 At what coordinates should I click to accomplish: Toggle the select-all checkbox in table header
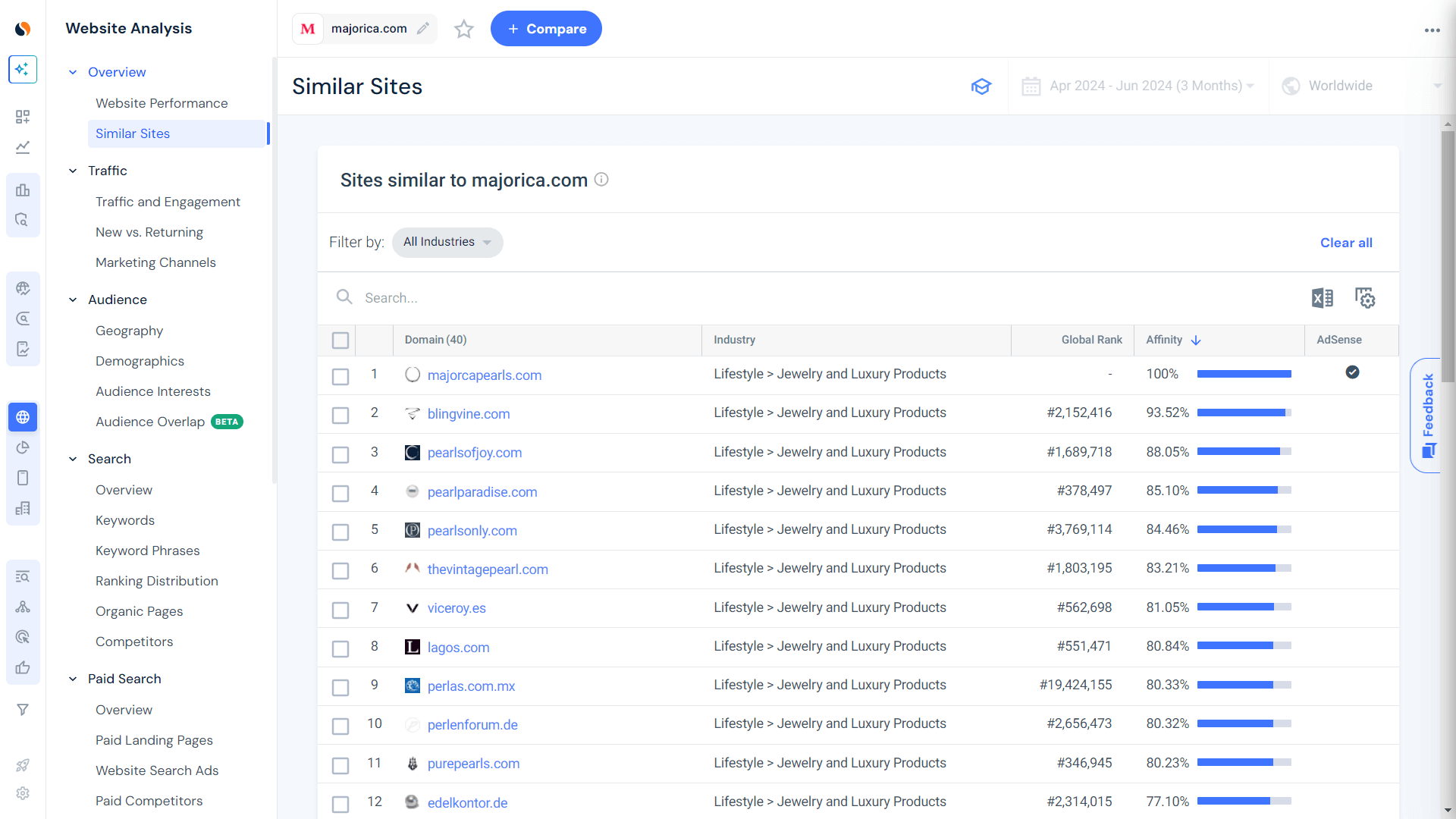(340, 339)
